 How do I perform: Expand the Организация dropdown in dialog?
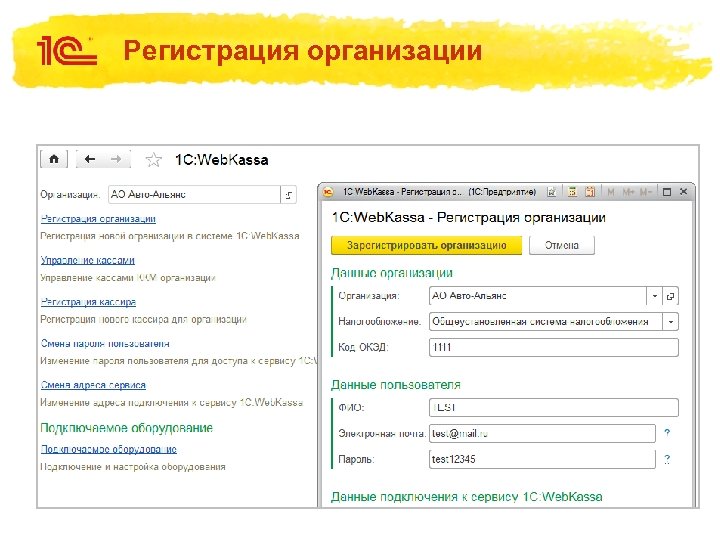pos(654,296)
